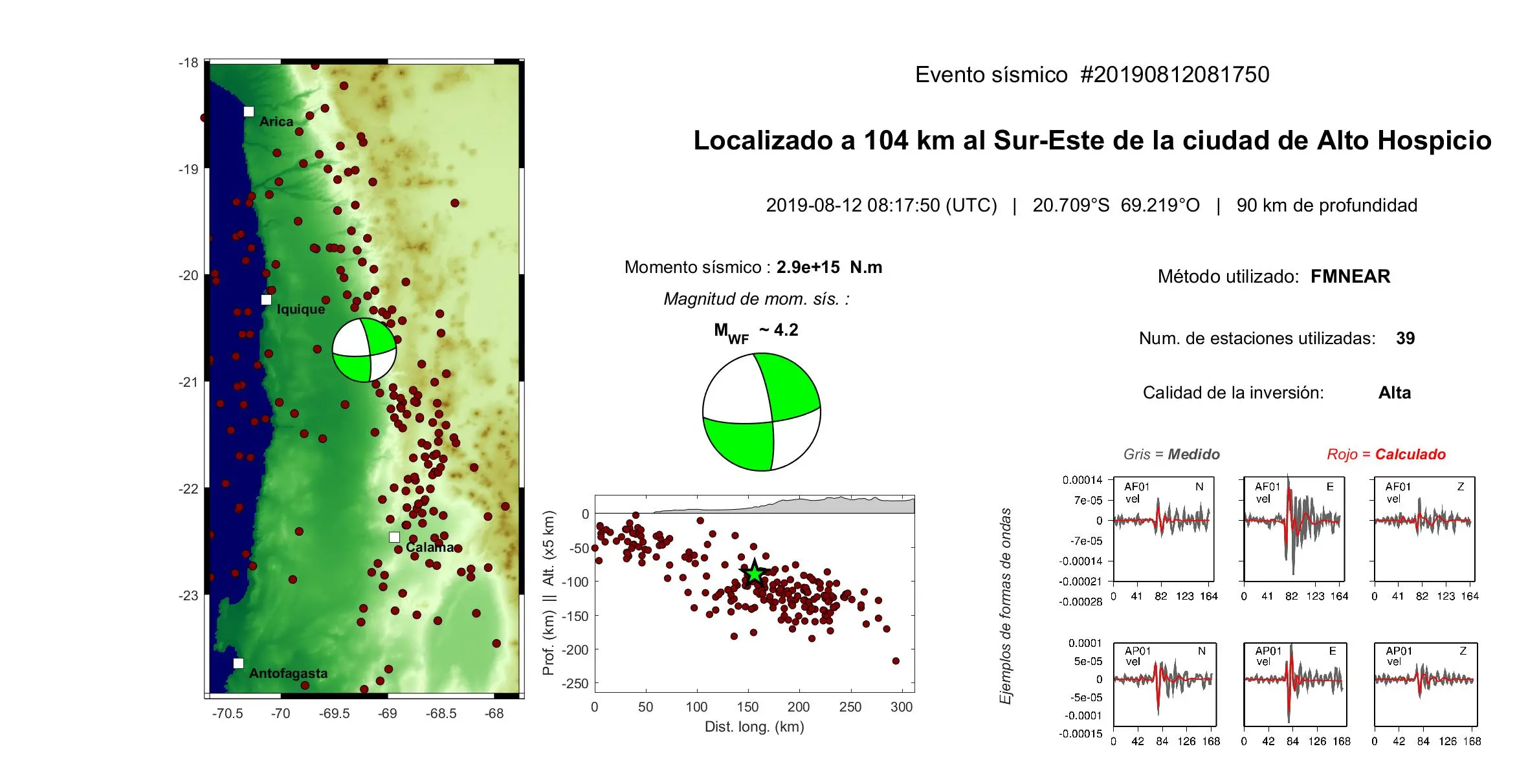Click the large focal mechanism beachball diagram

[x=762, y=412]
